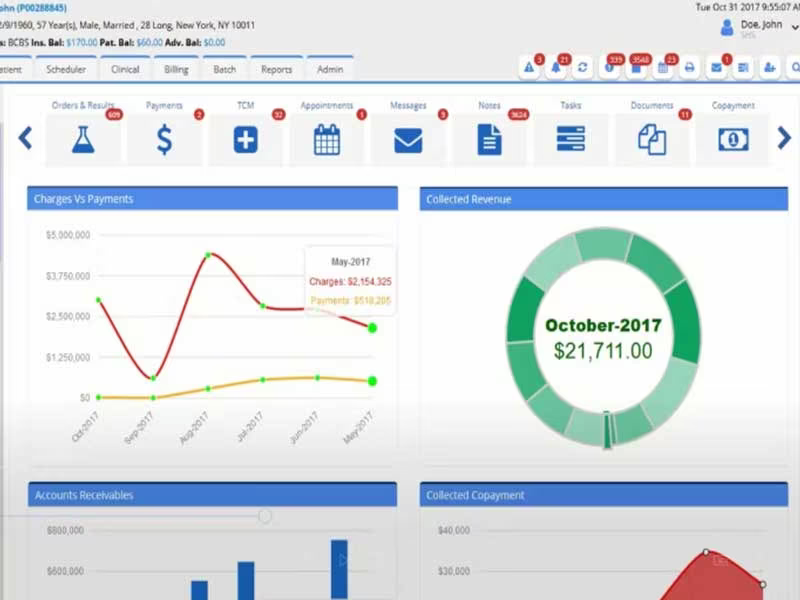Click the peak point on Collected Copayment chart

[x=706, y=552]
